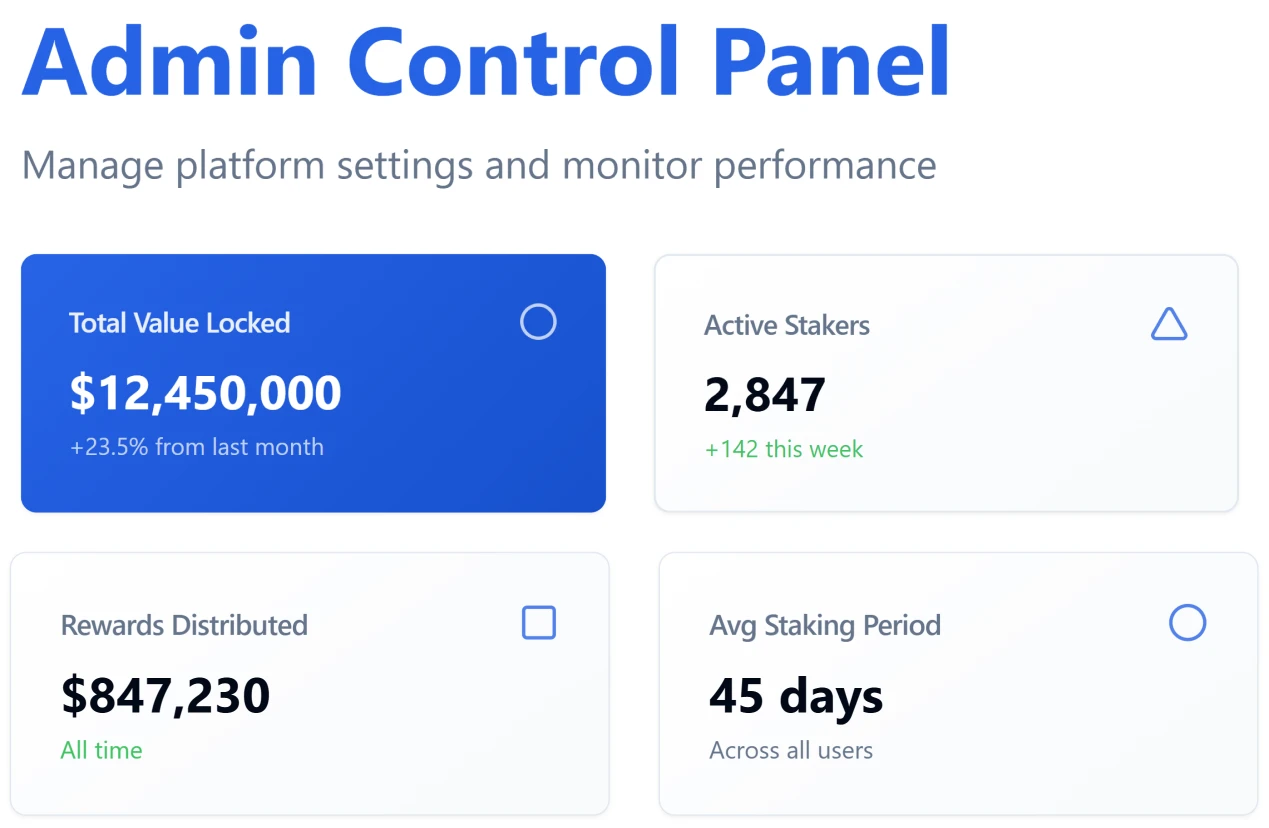Click the '+23.5% from last month' growth text
The height and width of the screenshot is (828, 1269).
click(196, 447)
